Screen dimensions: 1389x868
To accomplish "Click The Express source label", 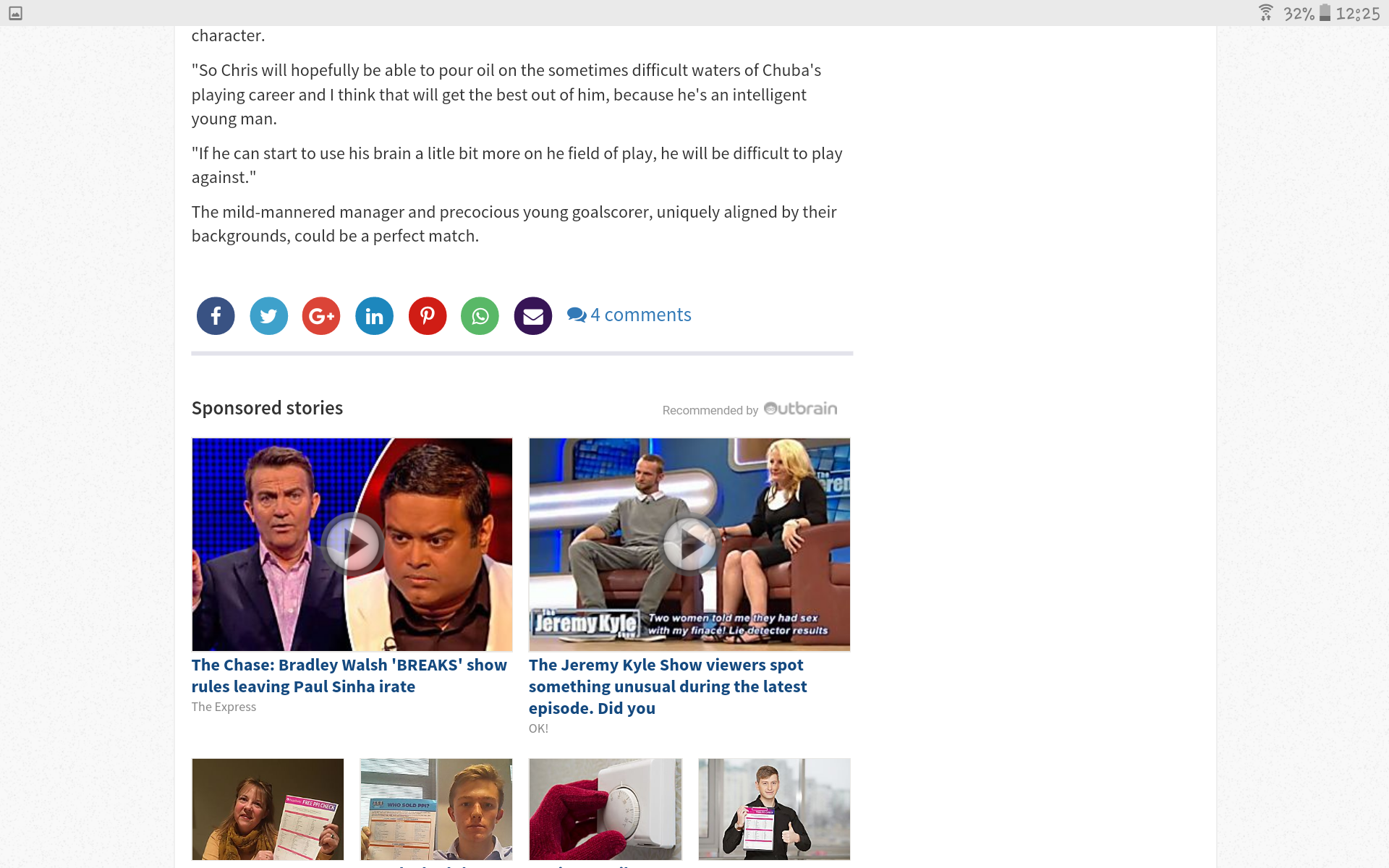I will pyautogui.click(x=224, y=707).
